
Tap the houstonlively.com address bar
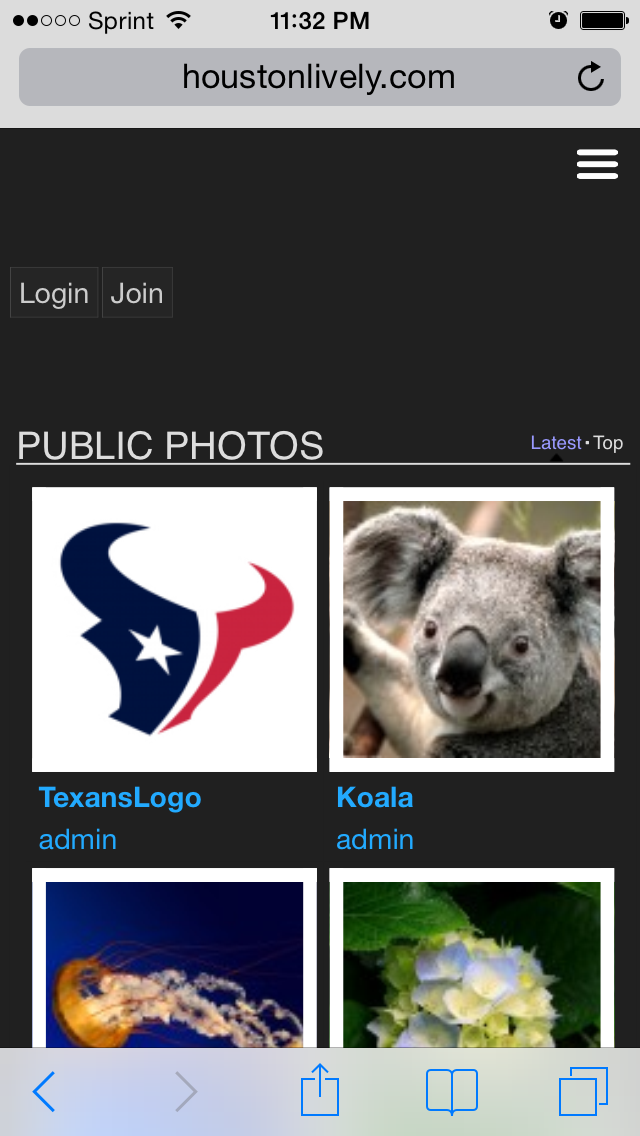(x=318, y=77)
